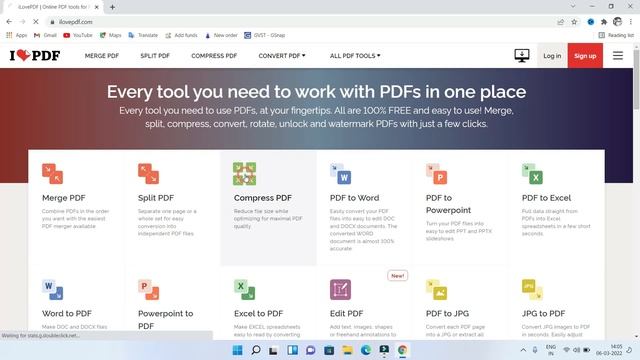Open a new browser tab

point(112,7)
